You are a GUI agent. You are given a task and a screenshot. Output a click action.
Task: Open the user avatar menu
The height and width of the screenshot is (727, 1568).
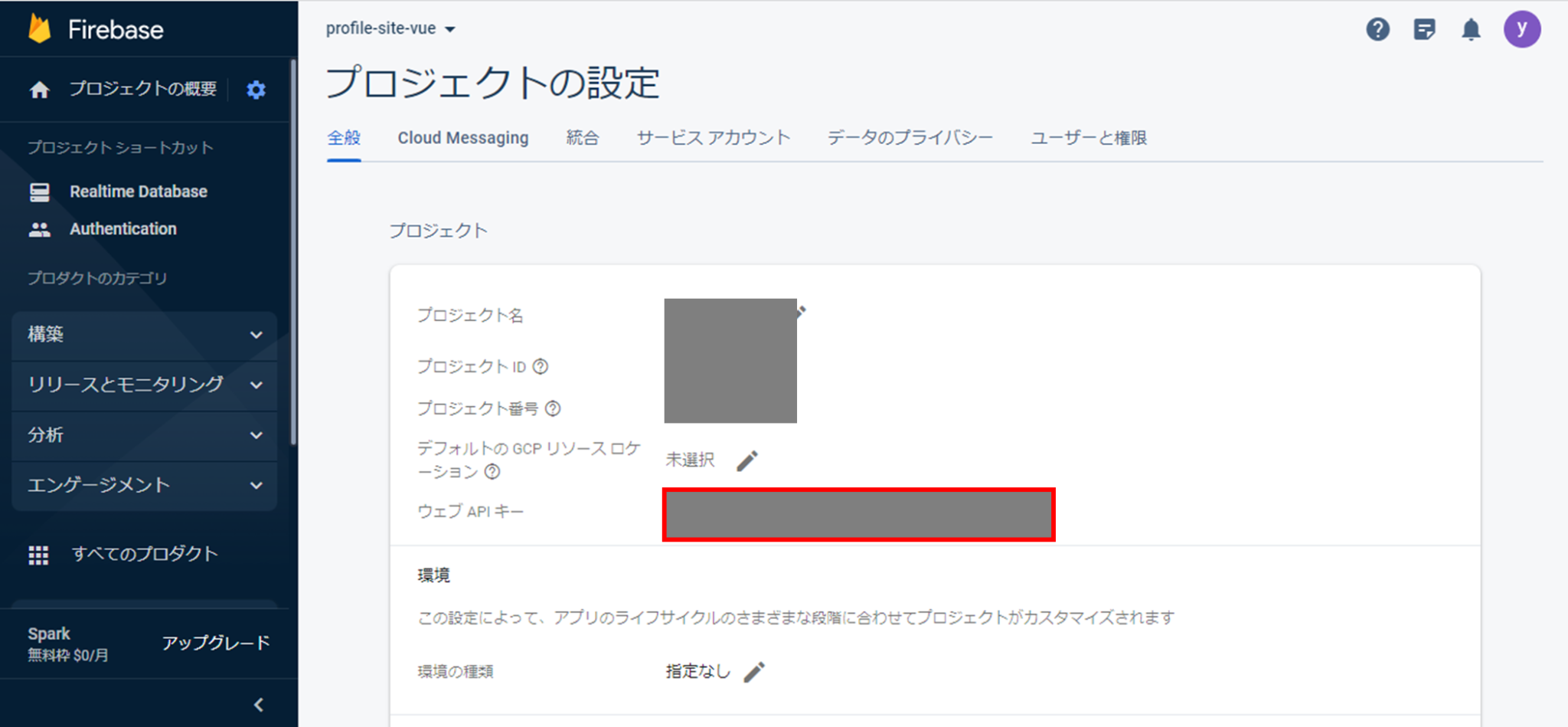1522,28
